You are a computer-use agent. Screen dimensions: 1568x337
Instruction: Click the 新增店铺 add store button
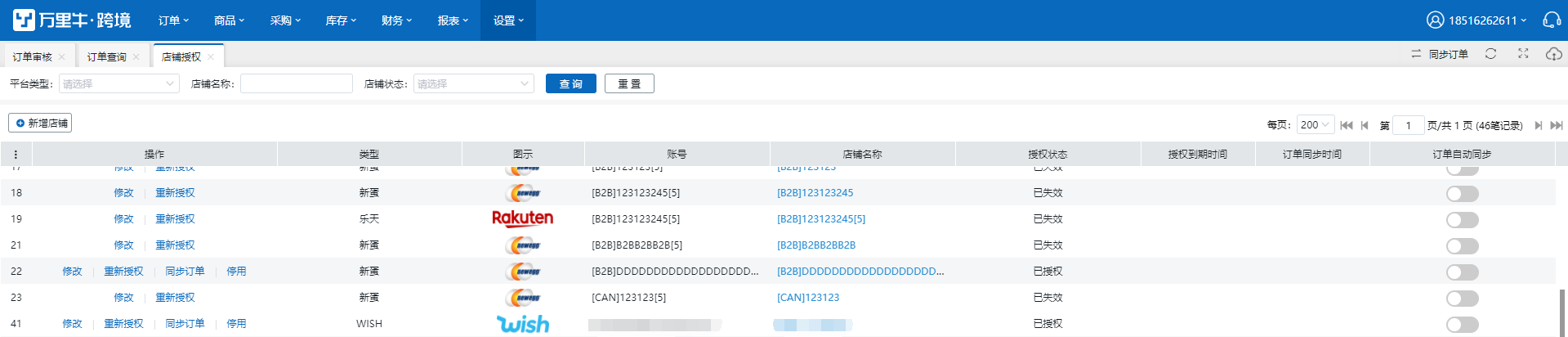coord(40,123)
